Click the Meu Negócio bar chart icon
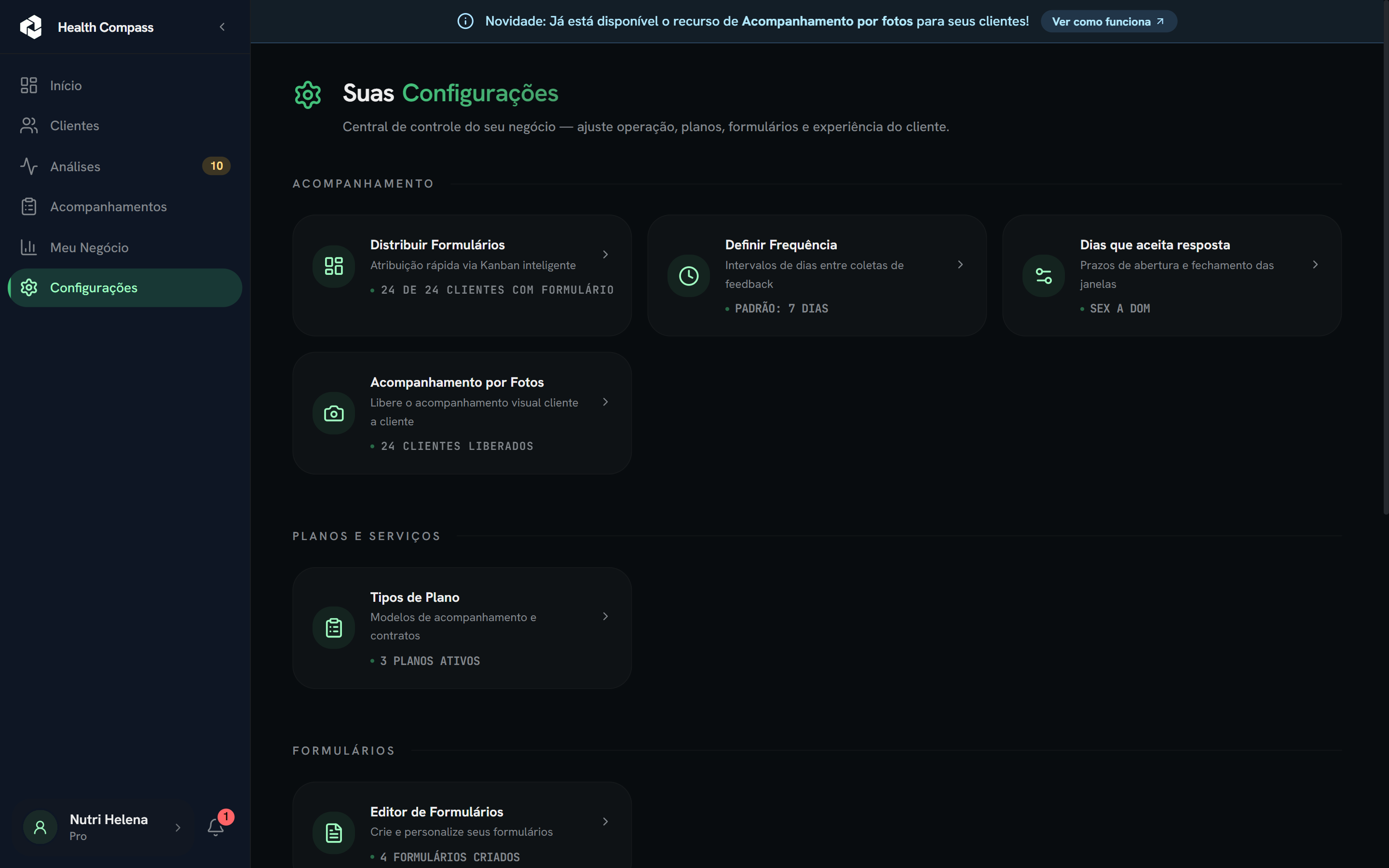The image size is (1389, 868). (29, 247)
